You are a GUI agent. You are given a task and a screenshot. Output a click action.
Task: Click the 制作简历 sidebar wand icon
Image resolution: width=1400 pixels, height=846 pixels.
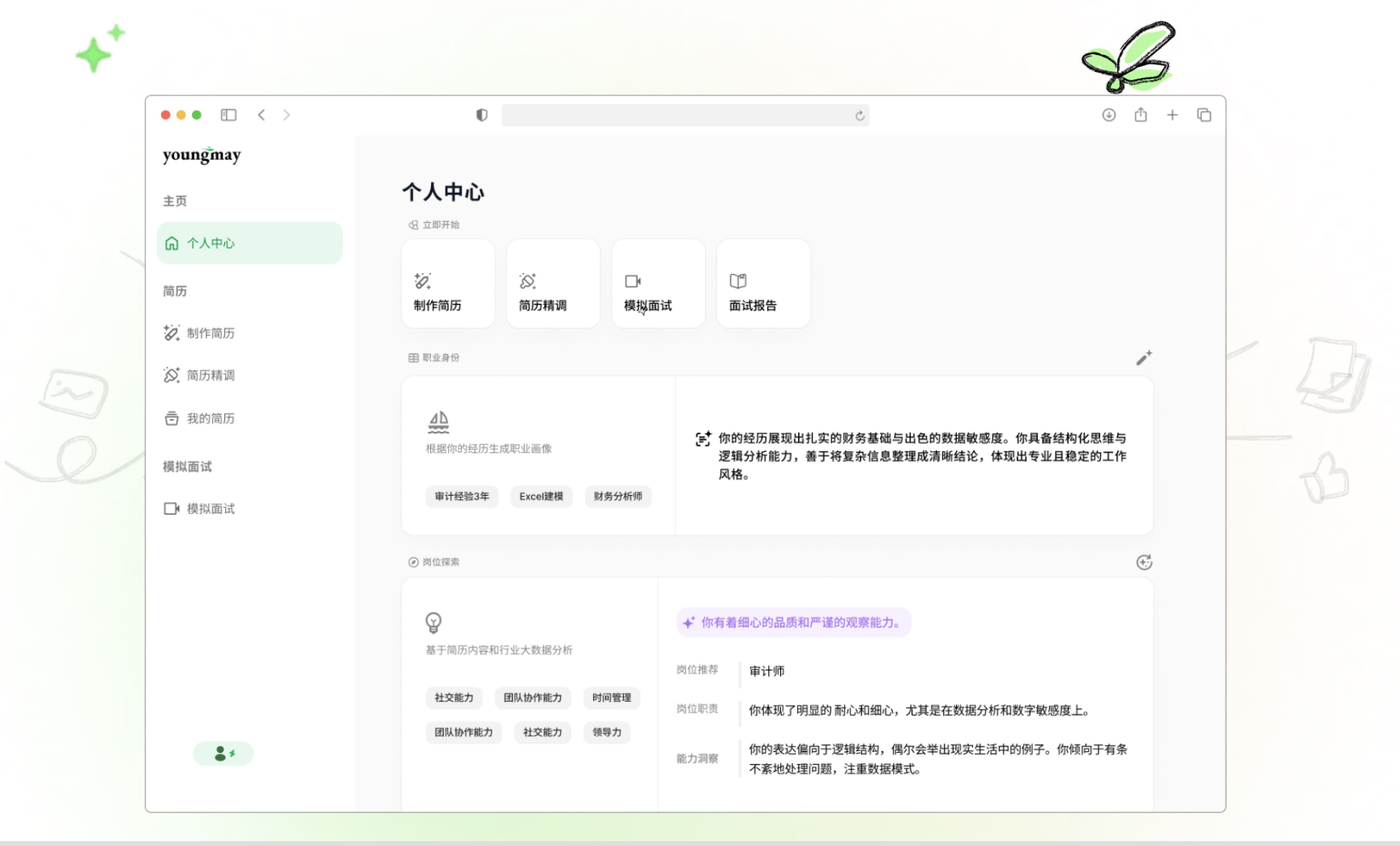(x=171, y=333)
